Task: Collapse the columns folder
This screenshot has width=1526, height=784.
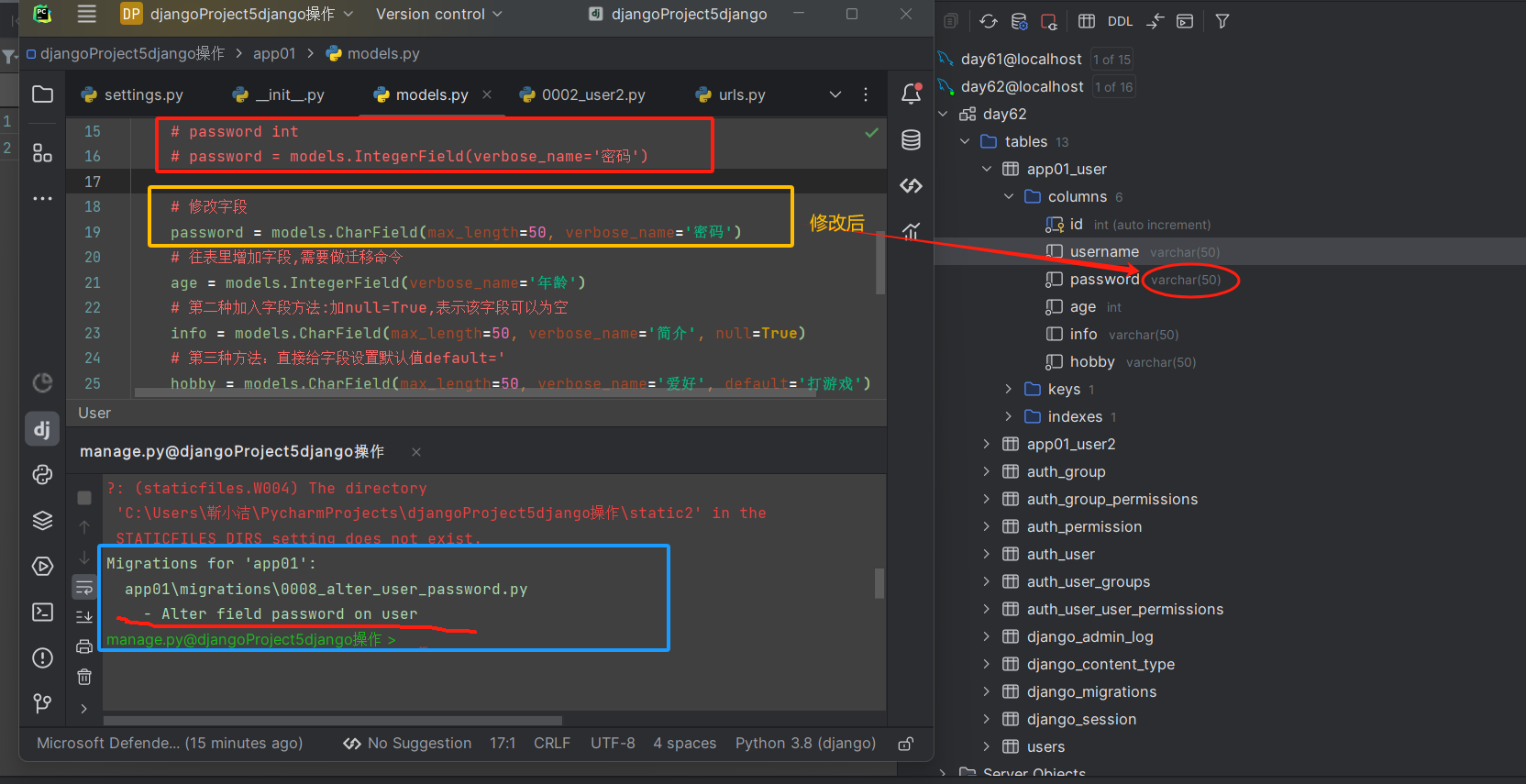Action: point(1009,197)
